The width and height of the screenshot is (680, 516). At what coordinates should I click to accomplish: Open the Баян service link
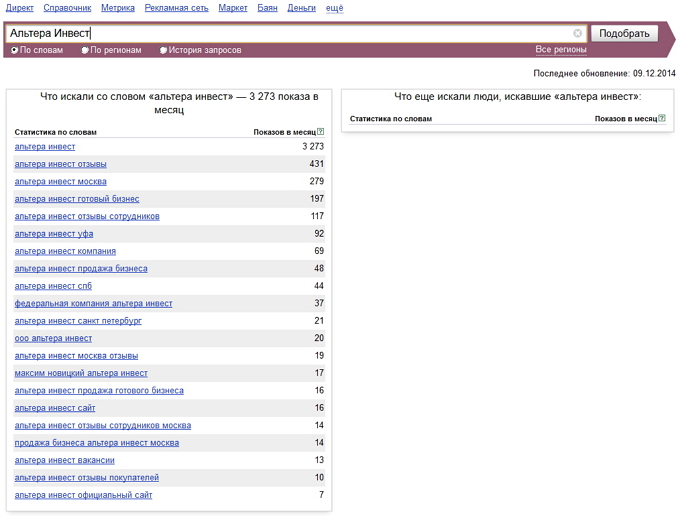click(268, 8)
